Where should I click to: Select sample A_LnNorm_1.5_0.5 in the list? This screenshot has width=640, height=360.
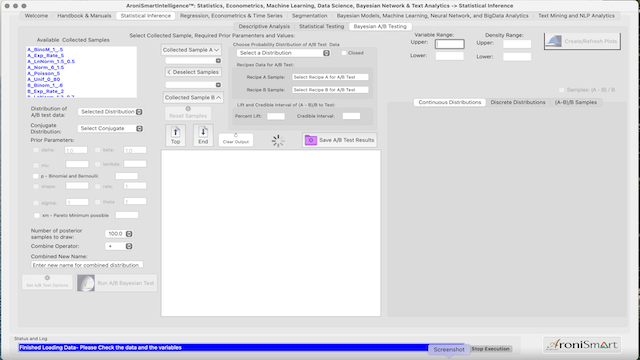51,62
